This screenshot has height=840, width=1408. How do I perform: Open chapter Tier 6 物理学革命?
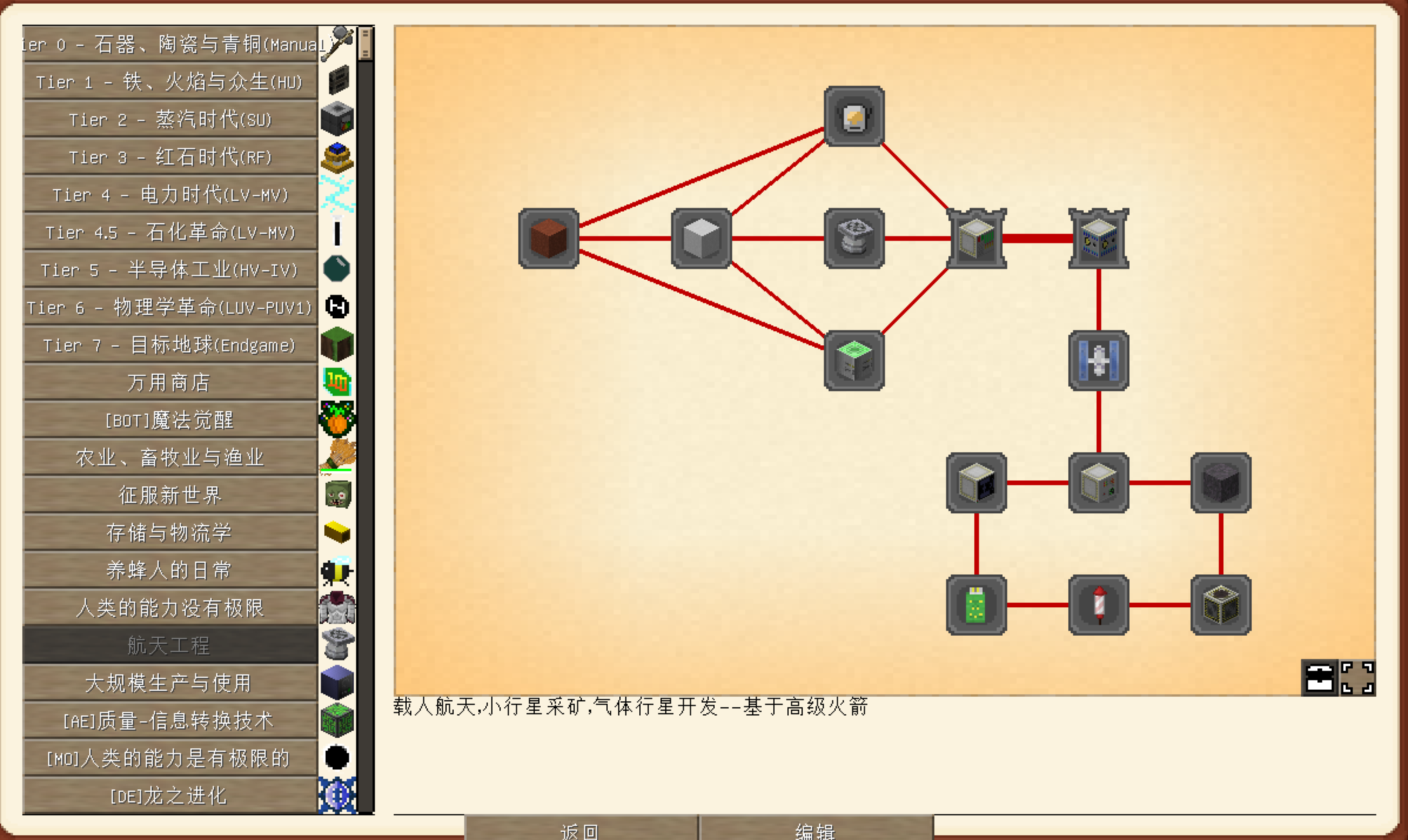[x=170, y=307]
